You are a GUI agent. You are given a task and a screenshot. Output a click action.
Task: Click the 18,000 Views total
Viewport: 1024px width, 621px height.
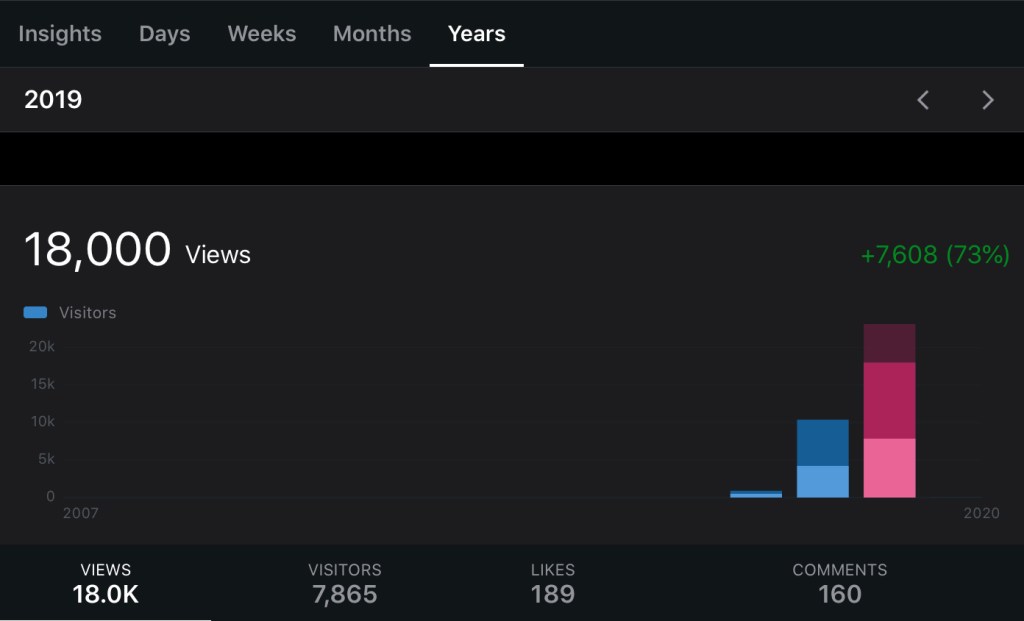tap(137, 250)
